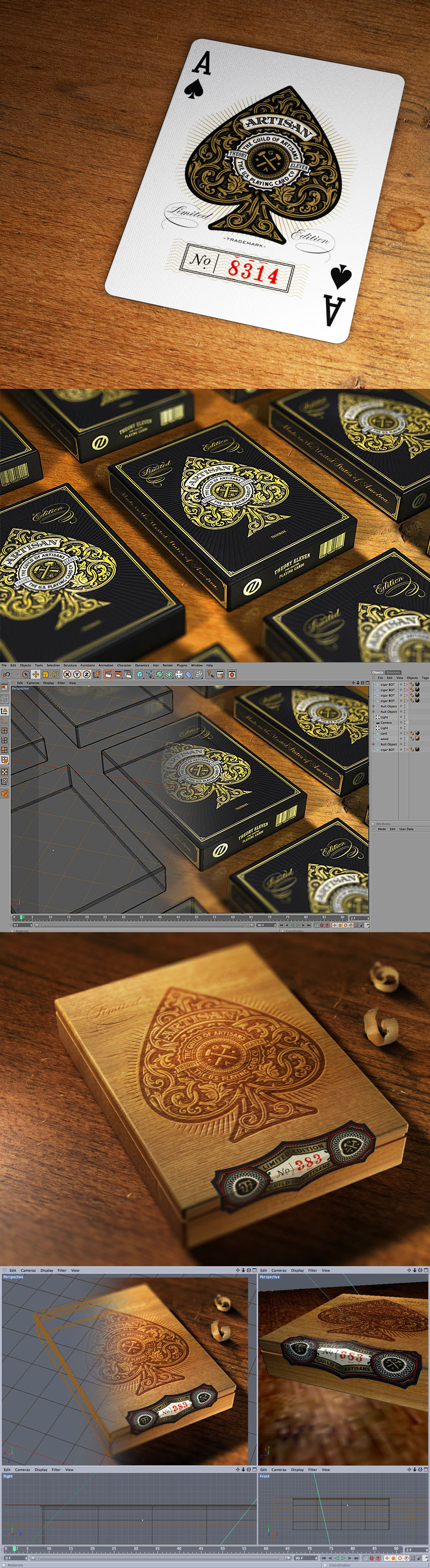The image size is (430, 1568).
Task: Toggle the visibility dot of the wood object
Action: (x=405, y=740)
